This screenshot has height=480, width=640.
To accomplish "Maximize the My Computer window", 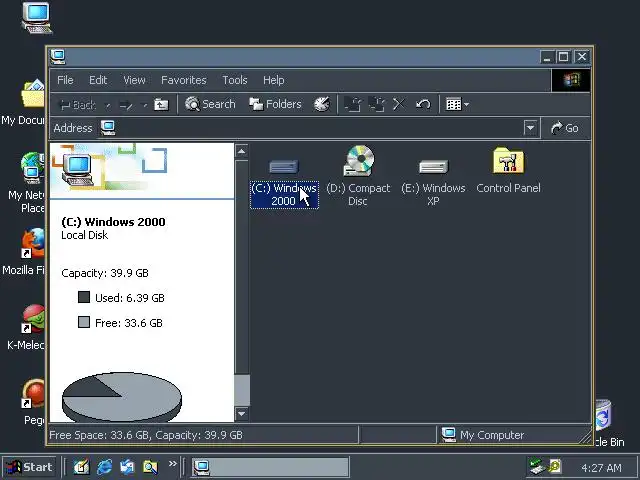I will (564, 57).
